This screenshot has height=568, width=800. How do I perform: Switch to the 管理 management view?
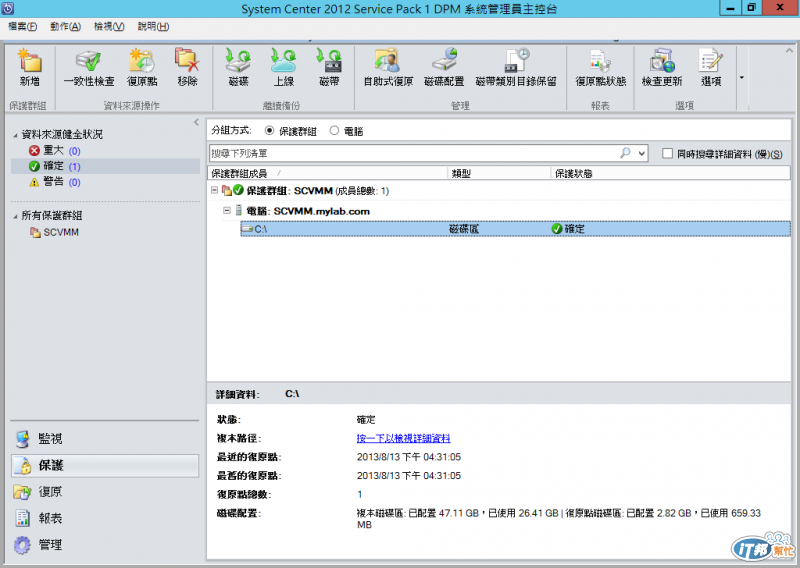pos(105,545)
